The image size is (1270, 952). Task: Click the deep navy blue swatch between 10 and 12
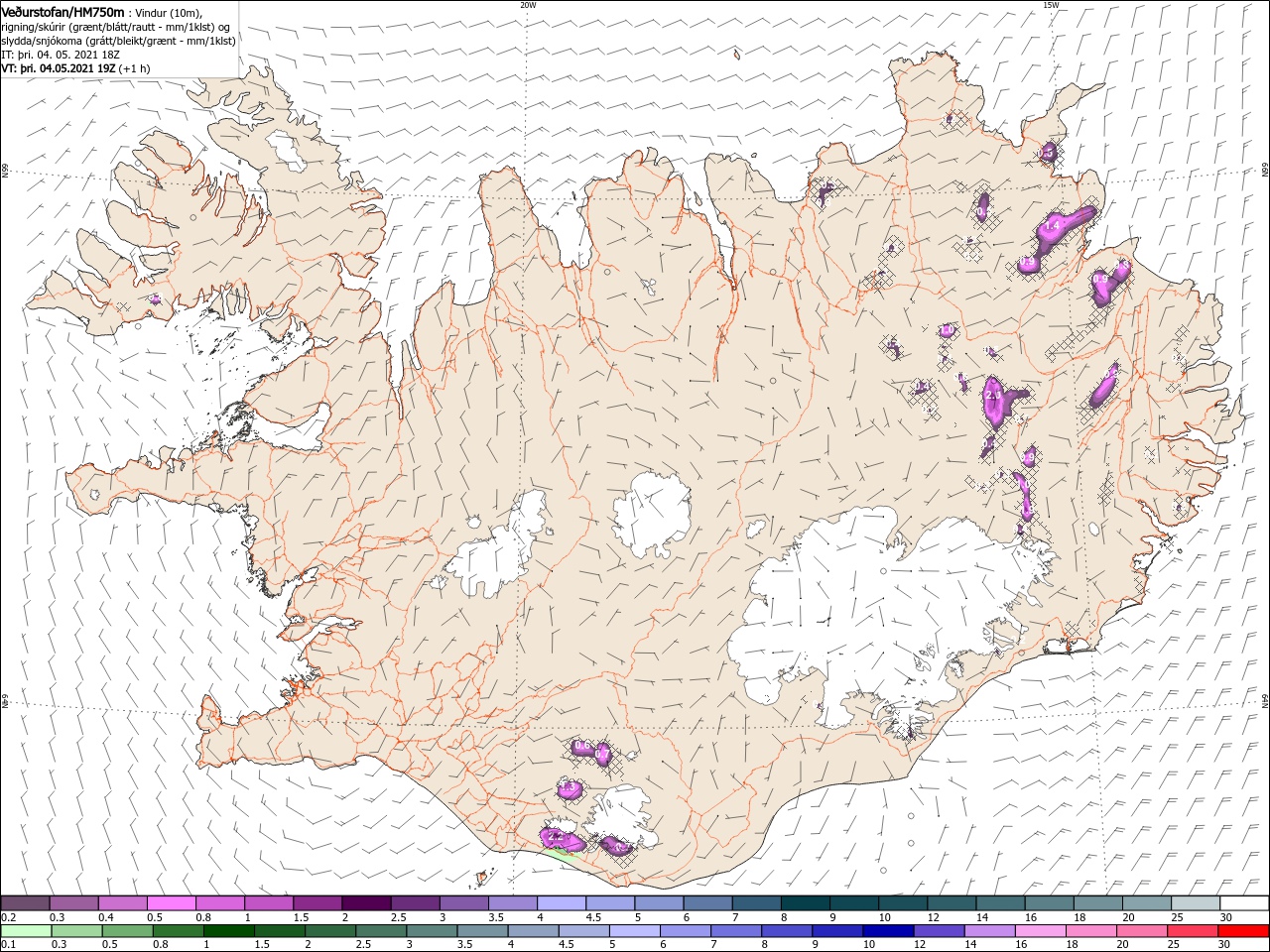(x=887, y=931)
